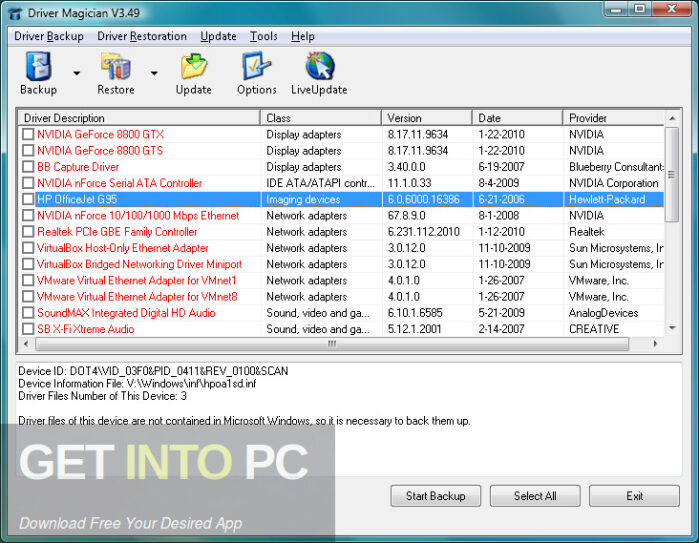Click the vertical scrollbar down arrow

tap(672, 329)
